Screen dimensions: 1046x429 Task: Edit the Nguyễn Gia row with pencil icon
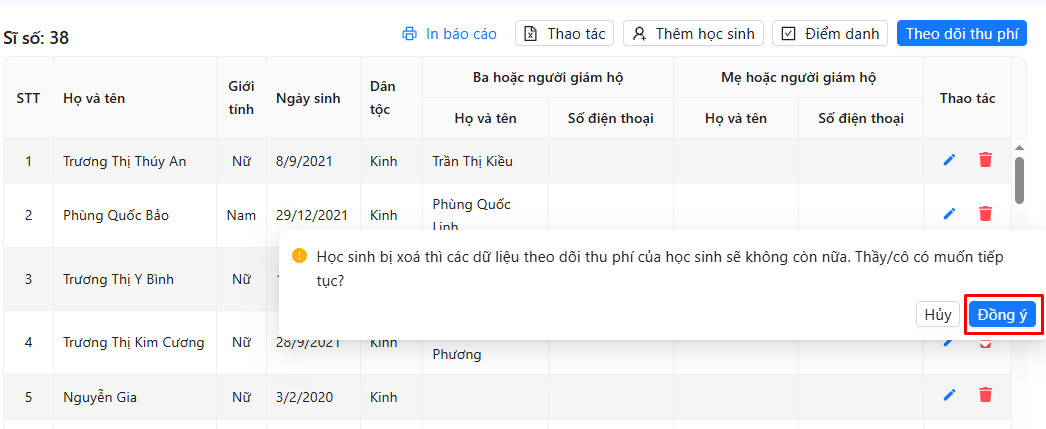[x=949, y=395]
